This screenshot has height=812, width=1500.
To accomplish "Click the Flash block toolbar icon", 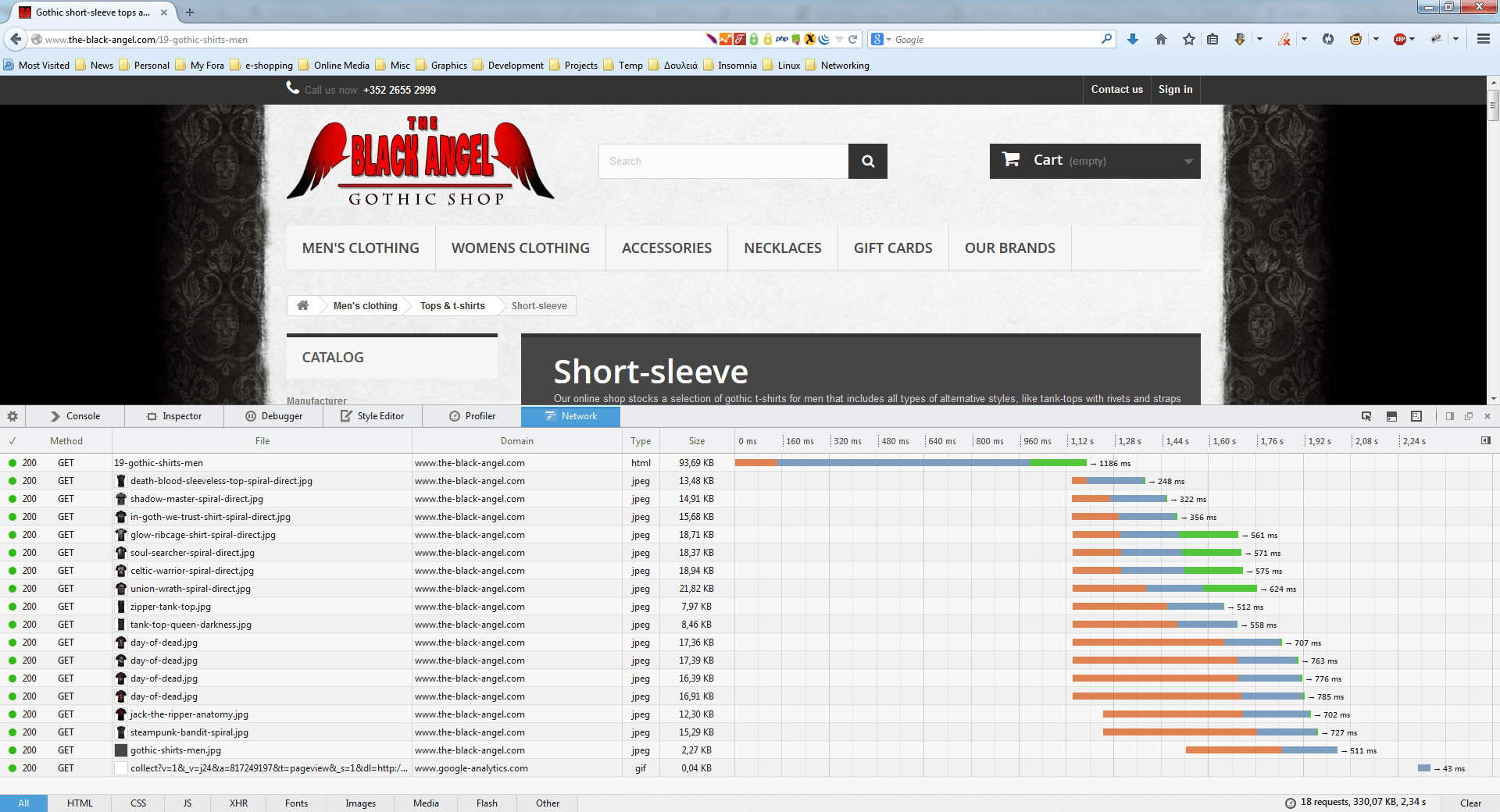I will click(x=1284, y=39).
